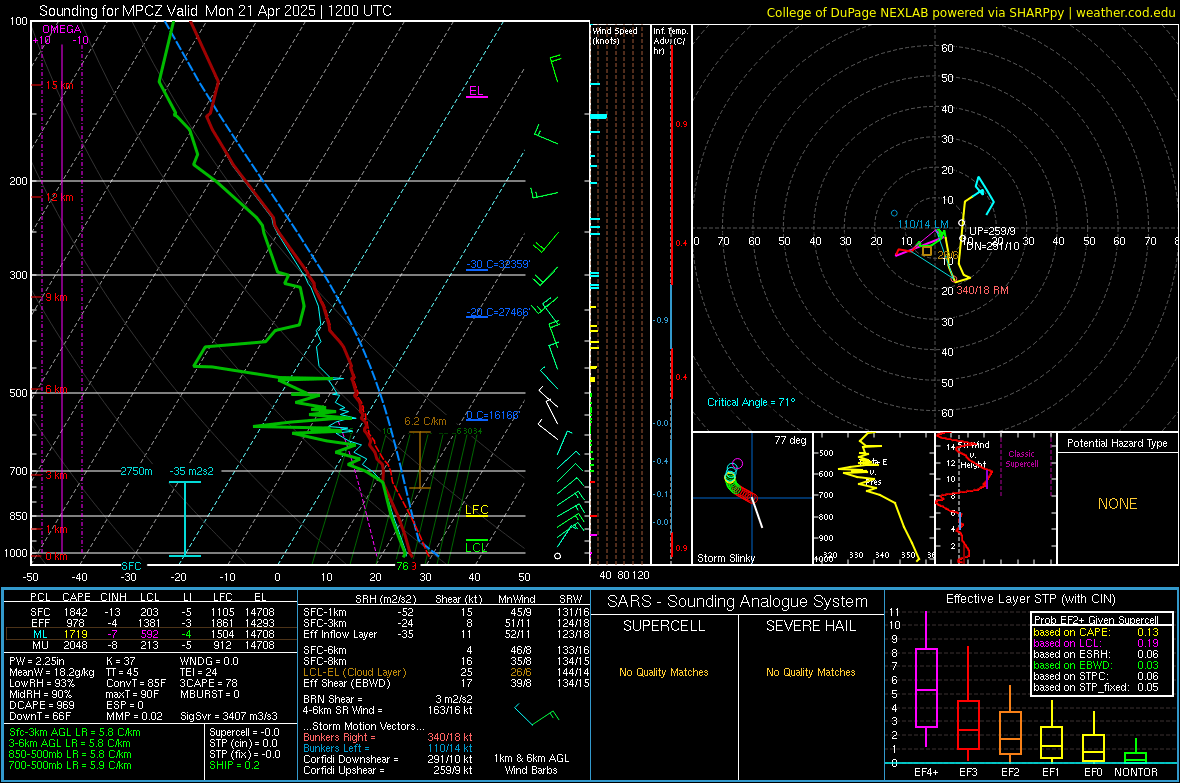Click the Potential Hazard Type header
The height and width of the screenshot is (783, 1180).
click(x=1117, y=443)
